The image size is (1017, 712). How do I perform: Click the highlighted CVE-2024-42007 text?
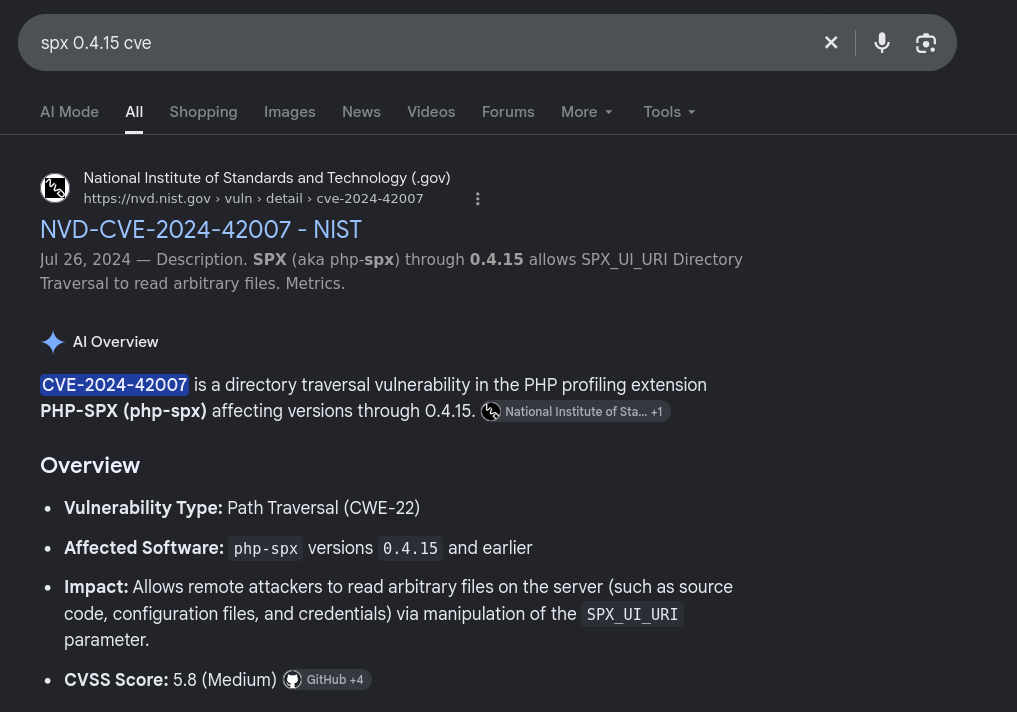pyautogui.click(x=114, y=385)
